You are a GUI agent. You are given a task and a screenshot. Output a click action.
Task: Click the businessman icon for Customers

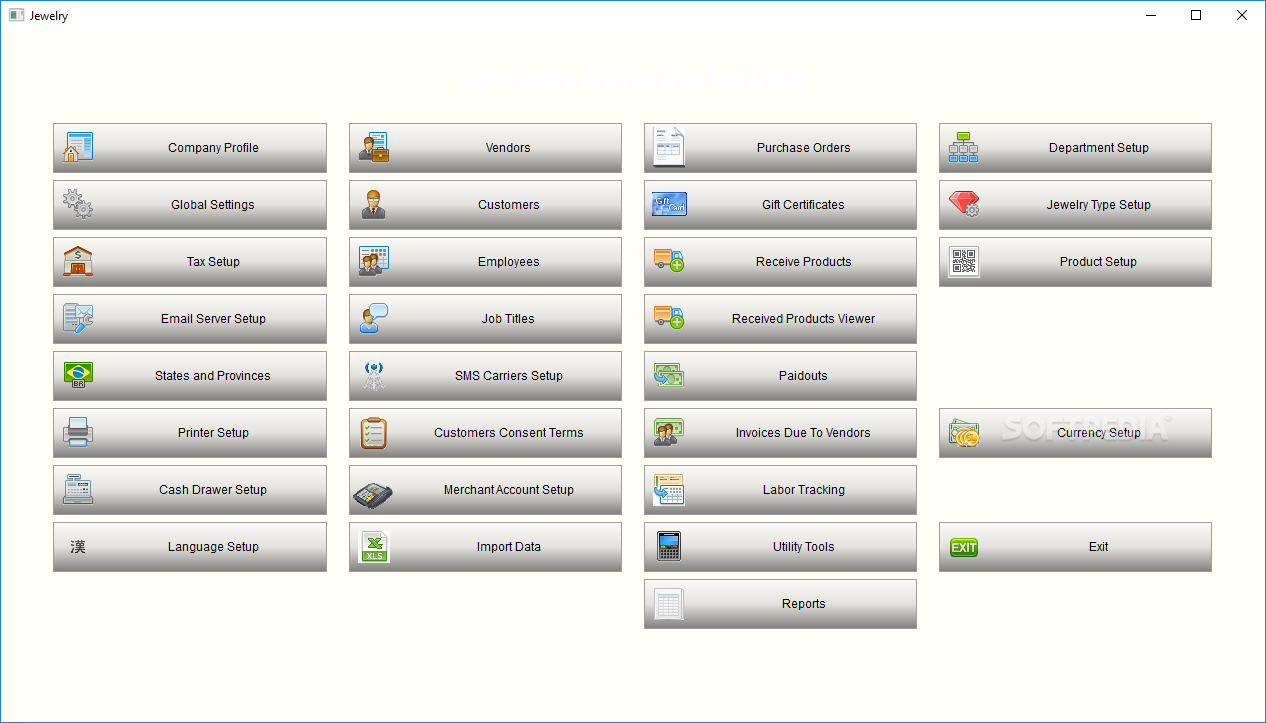pyautogui.click(x=374, y=204)
